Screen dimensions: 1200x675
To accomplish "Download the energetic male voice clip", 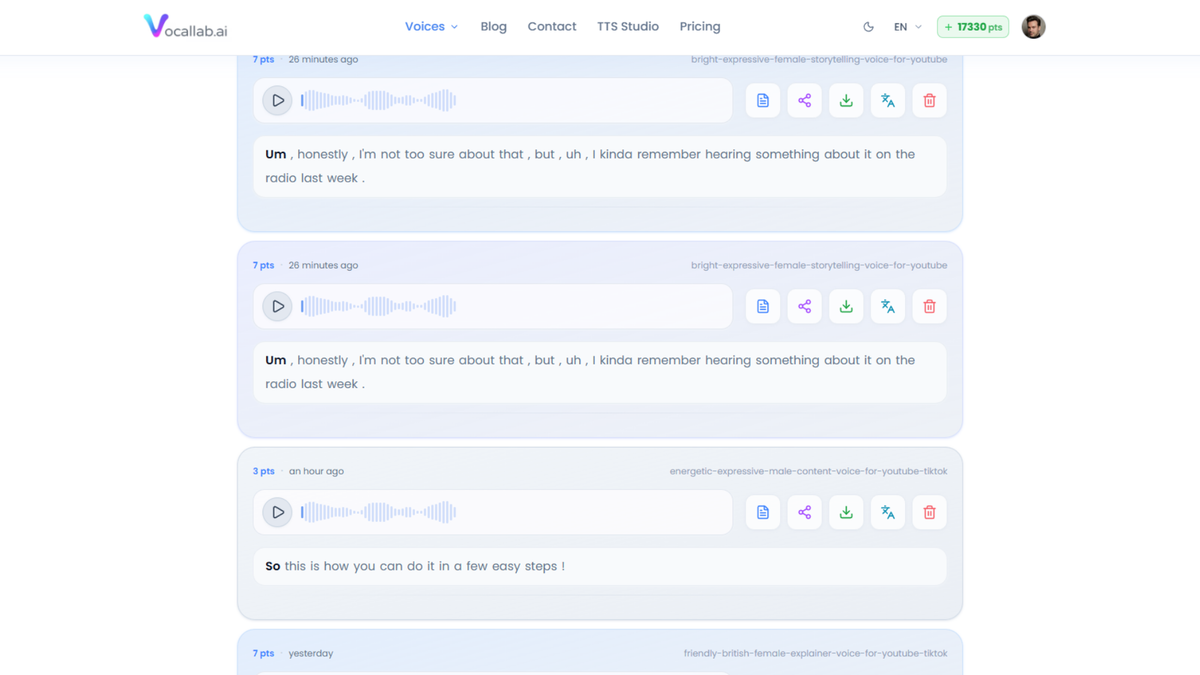I will point(846,512).
